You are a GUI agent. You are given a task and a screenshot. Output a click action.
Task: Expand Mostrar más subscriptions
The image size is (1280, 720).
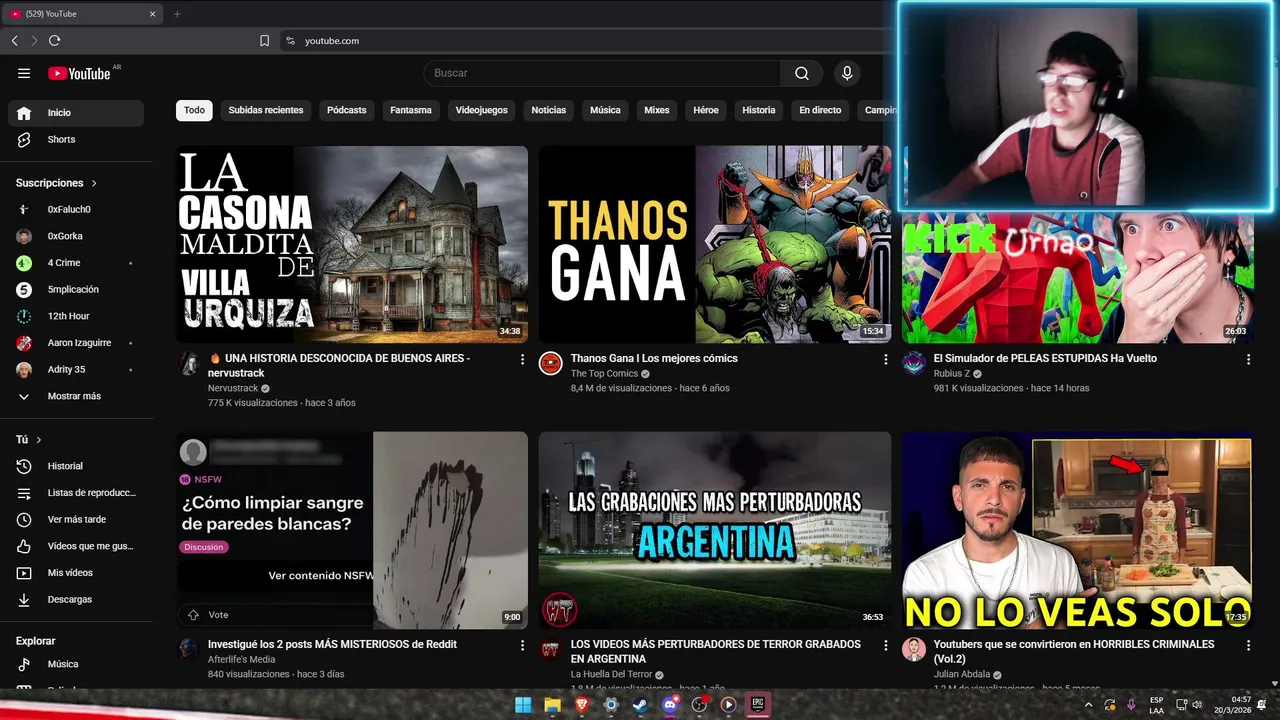(76, 396)
